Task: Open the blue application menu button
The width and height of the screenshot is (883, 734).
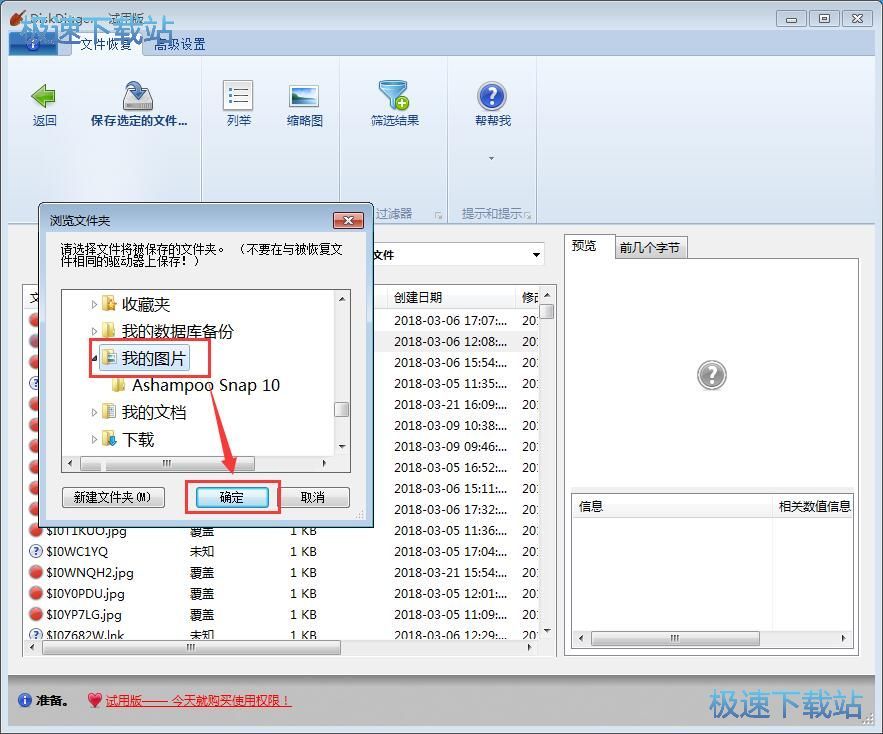Action: 33,44
